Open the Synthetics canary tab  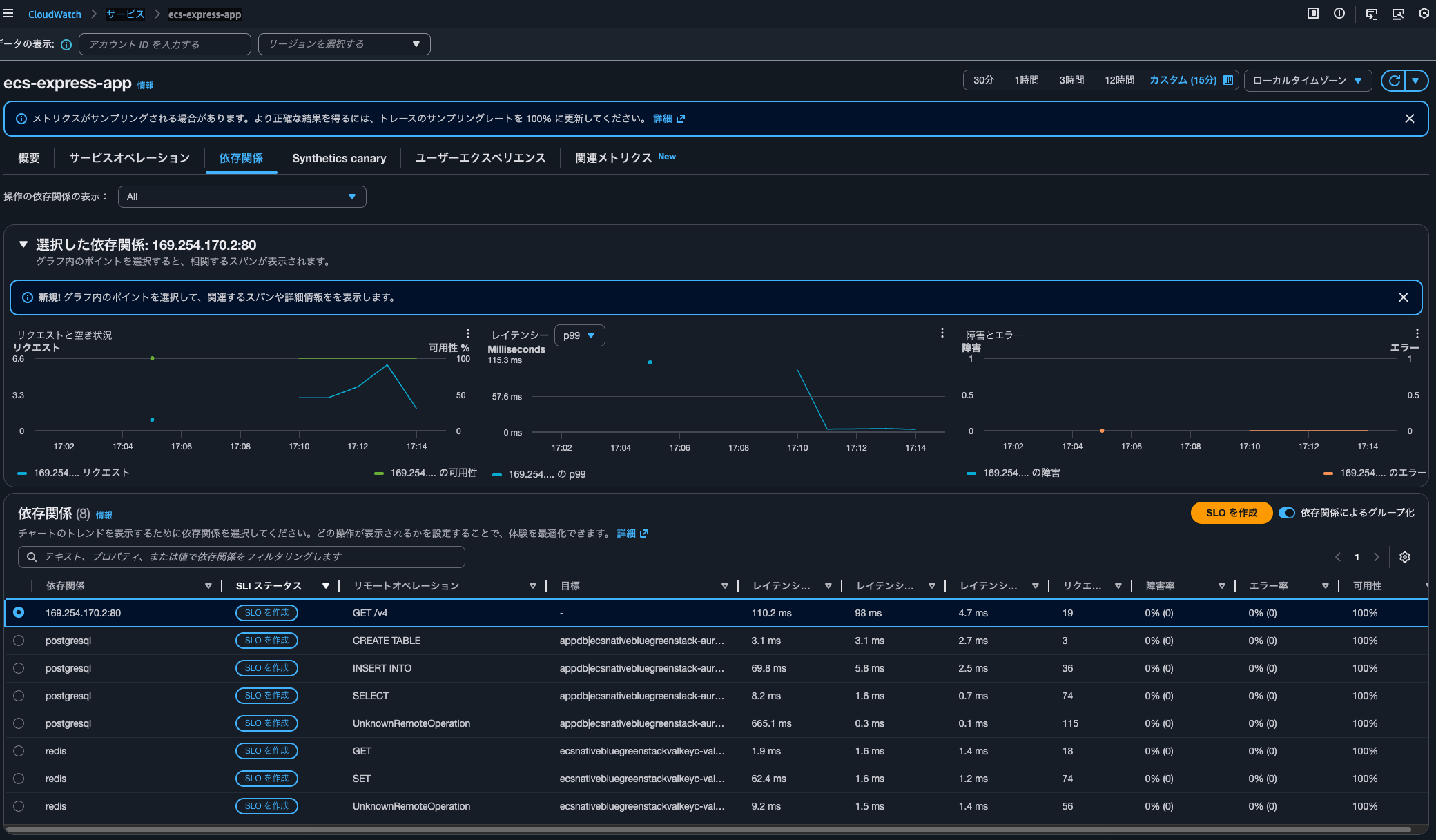[x=339, y=158]
